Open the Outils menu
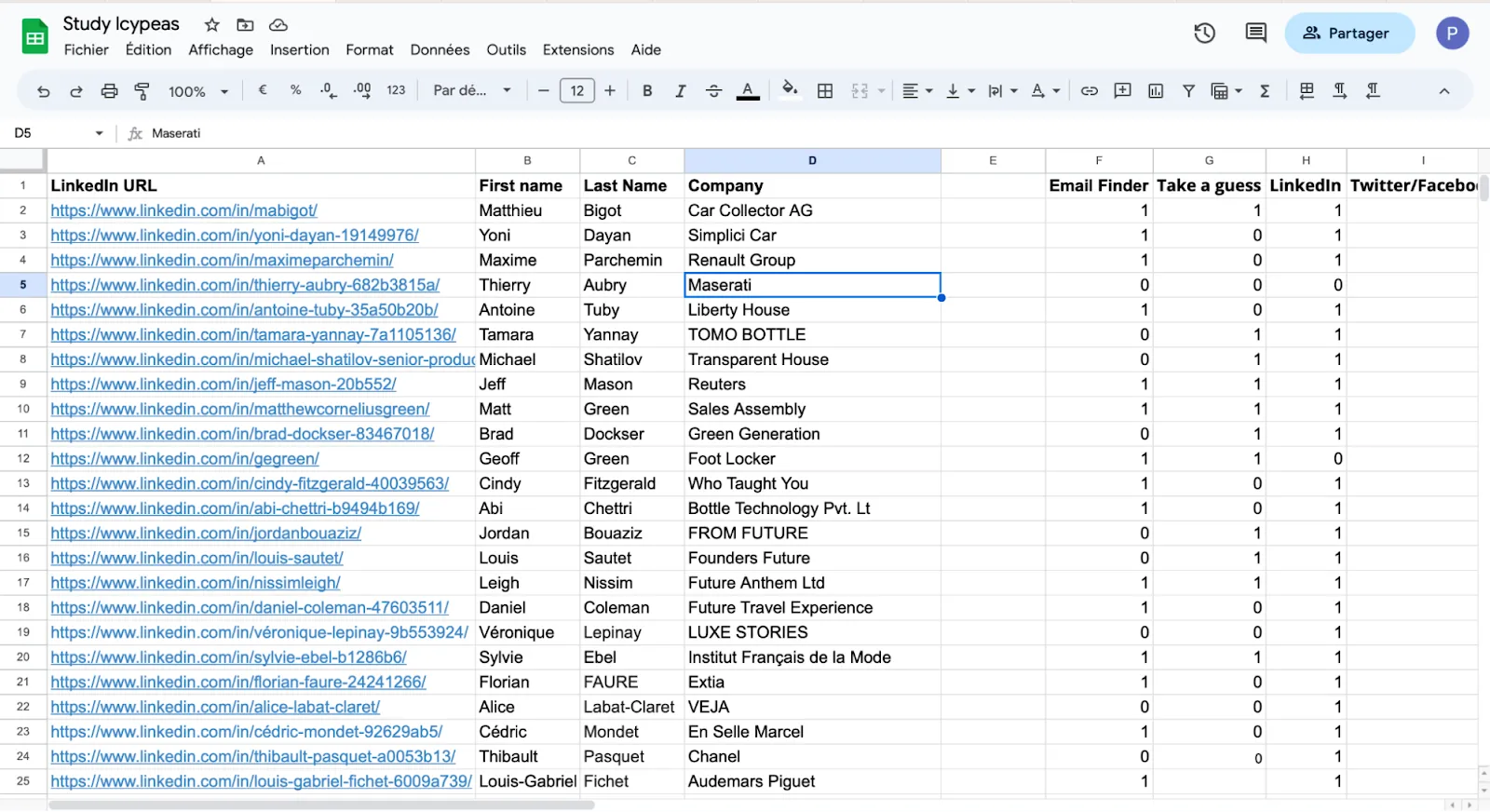This screenshot has width=1490, height=812. 507,50
